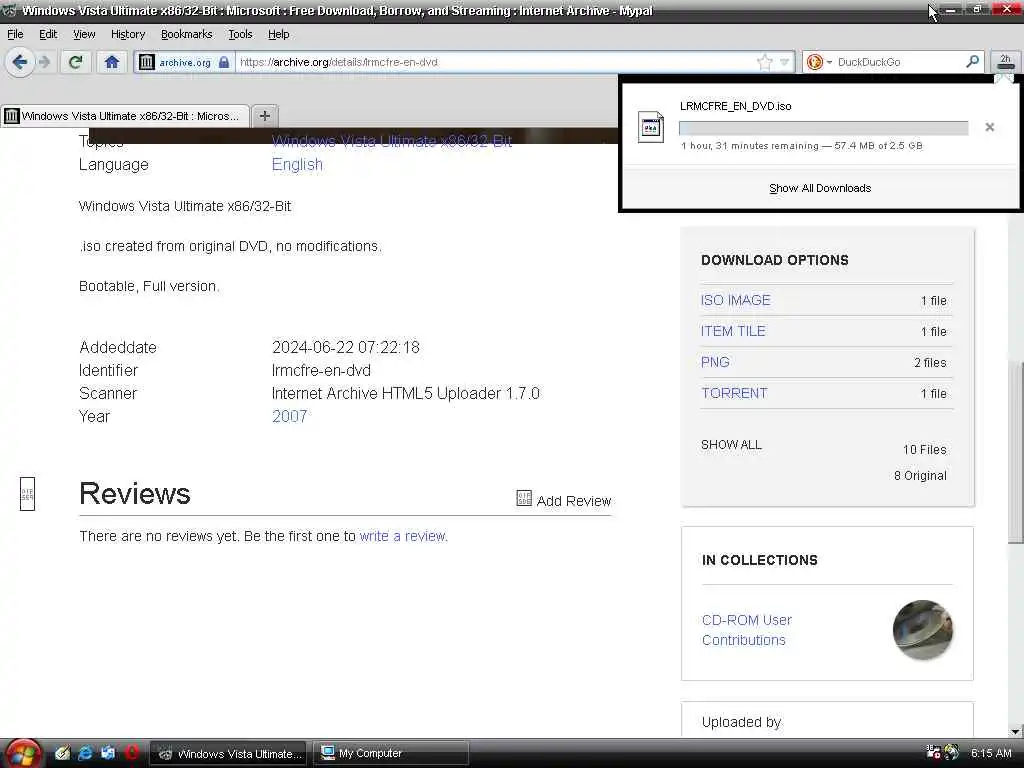Viewport: 1024px width, 768px height.
Task: Expand ISO IMAGE download option
Action: click(x=735, y=300)
